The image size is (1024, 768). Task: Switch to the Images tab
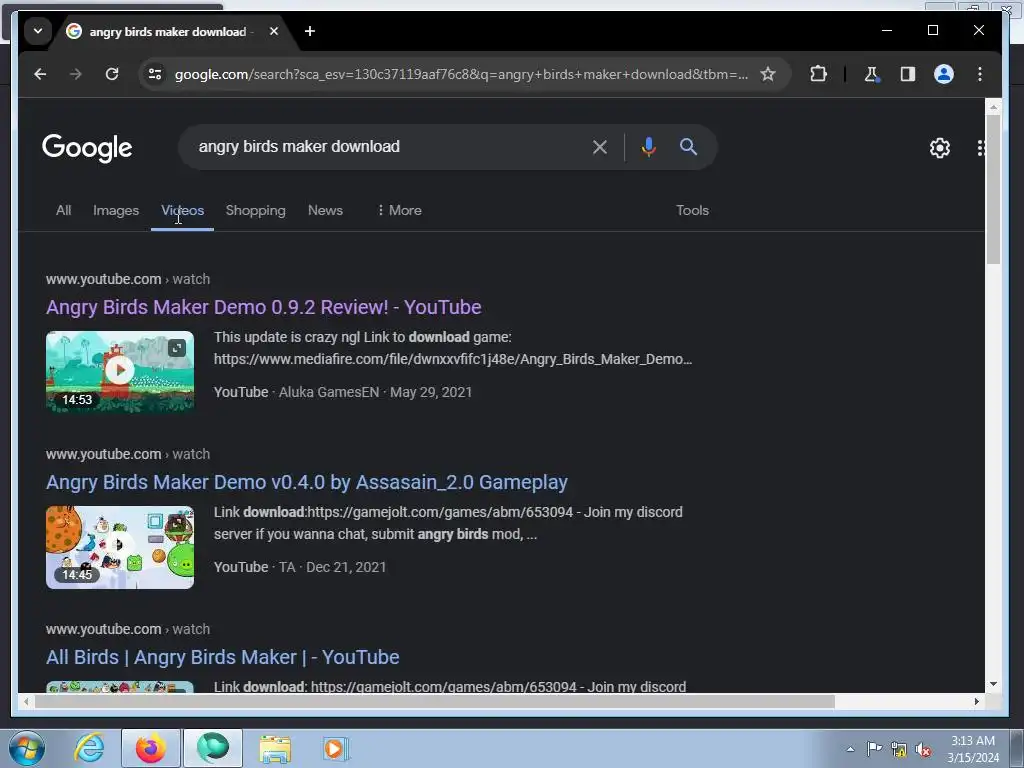pyautogui.click(x=116, y=210)
